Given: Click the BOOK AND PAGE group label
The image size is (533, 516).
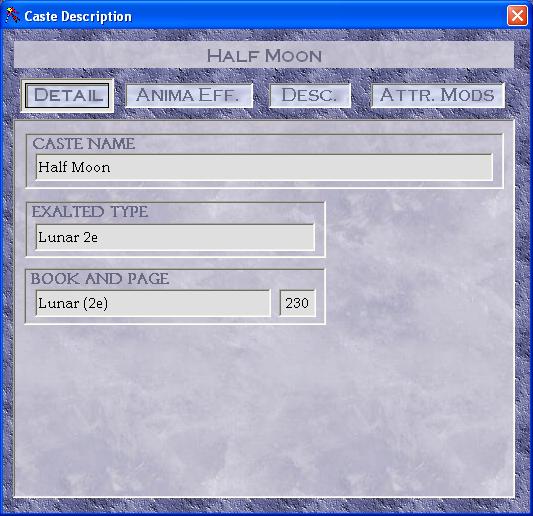Looking at the screenshot, I should [x=100, y=279].
